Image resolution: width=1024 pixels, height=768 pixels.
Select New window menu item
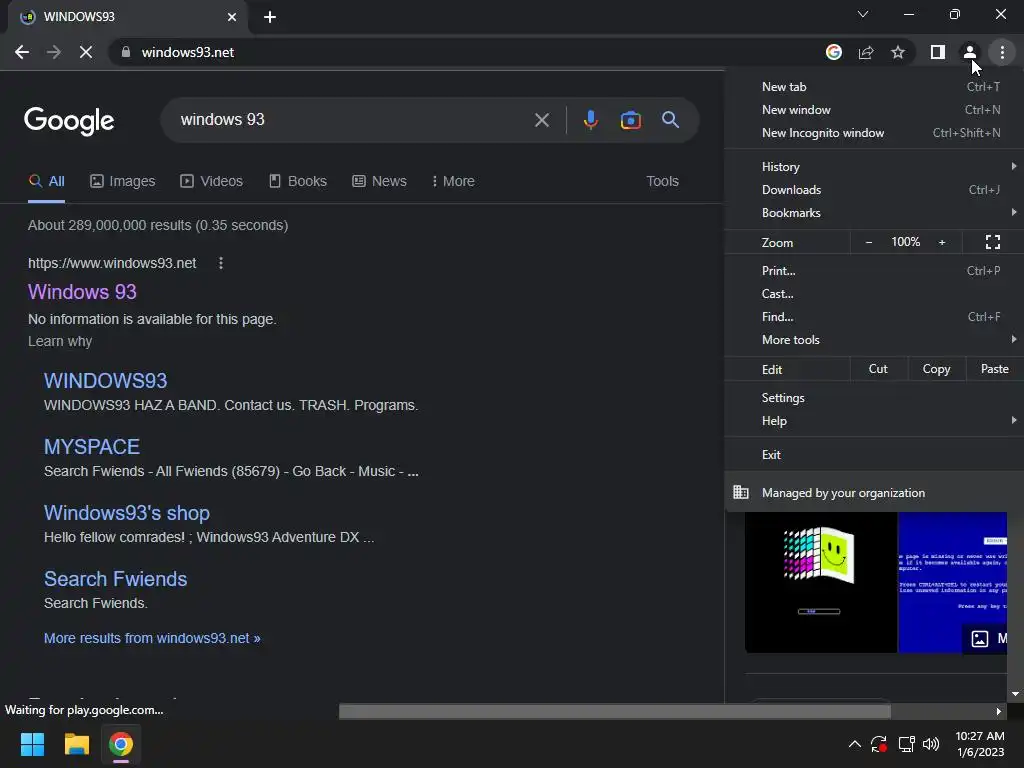[x=874, y=110]
